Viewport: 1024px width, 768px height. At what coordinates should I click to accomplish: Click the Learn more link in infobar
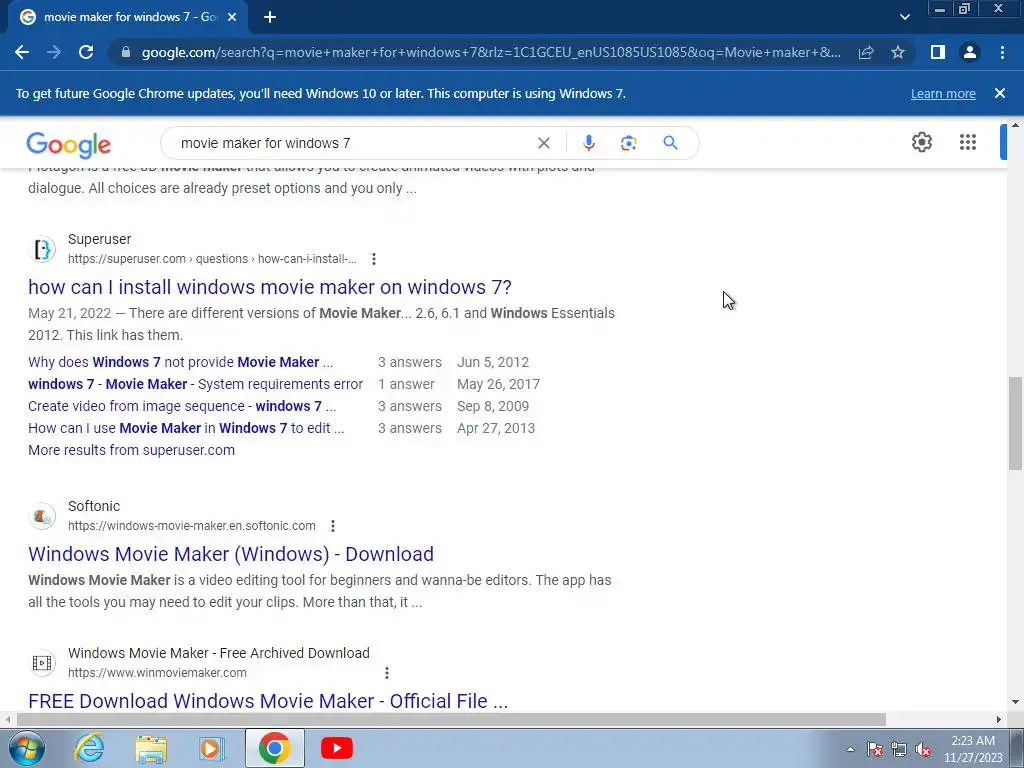pos(943,93)
